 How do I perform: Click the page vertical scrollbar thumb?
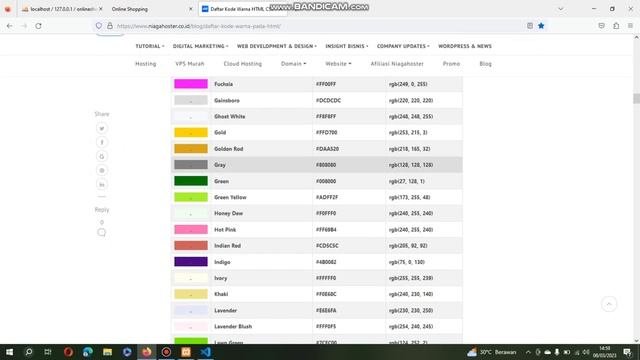tap(636, 98)
